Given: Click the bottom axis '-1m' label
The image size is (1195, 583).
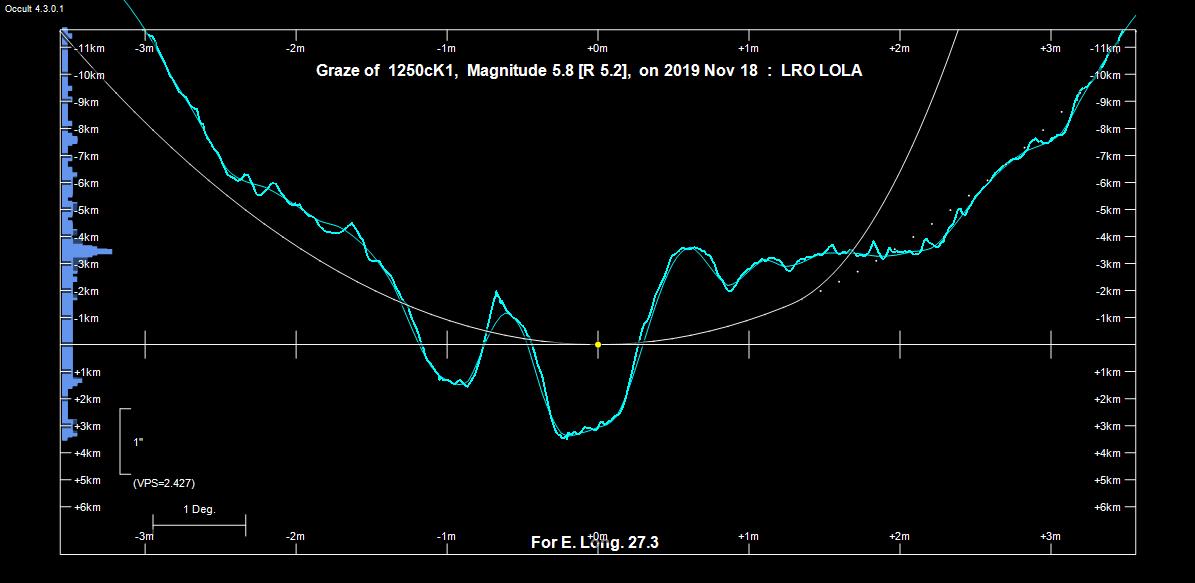Looking at the screenshot, I should coord(446,537).
